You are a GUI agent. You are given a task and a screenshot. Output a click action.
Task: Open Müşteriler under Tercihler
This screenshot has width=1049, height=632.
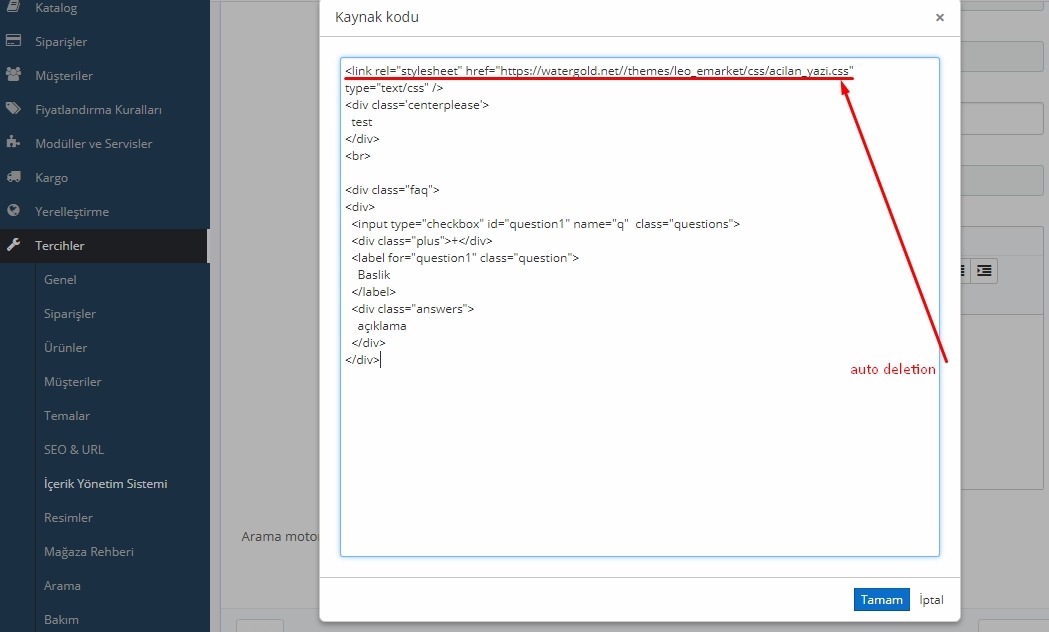[x=72, y=382]
